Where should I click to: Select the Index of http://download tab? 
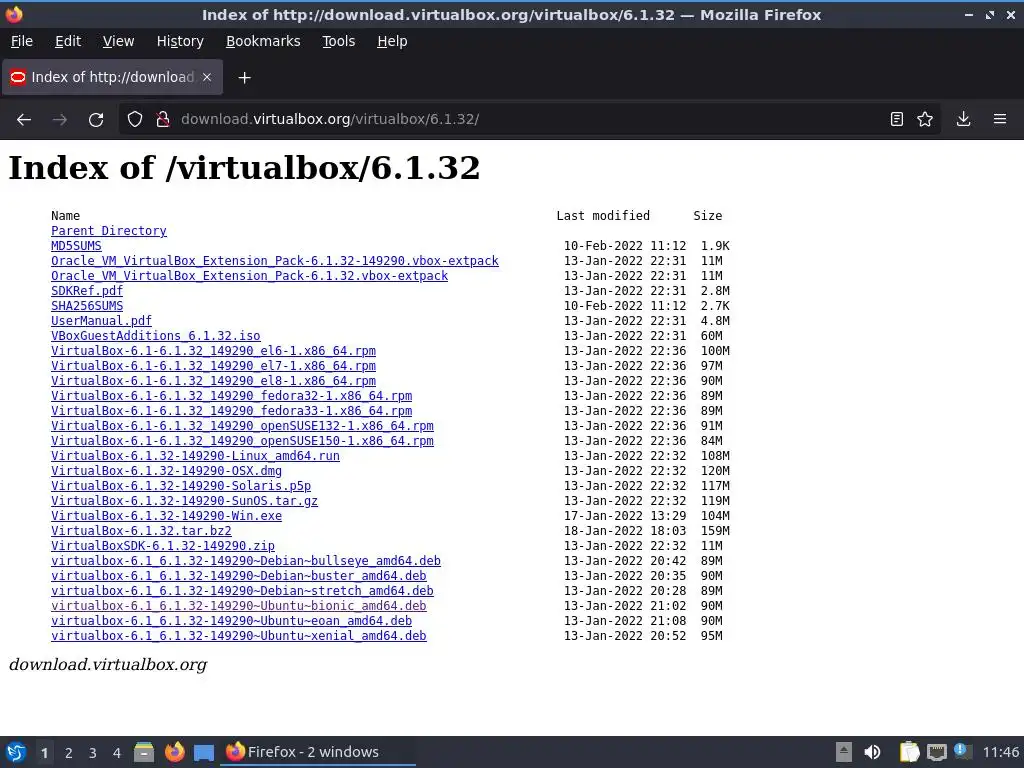(112, 77)
